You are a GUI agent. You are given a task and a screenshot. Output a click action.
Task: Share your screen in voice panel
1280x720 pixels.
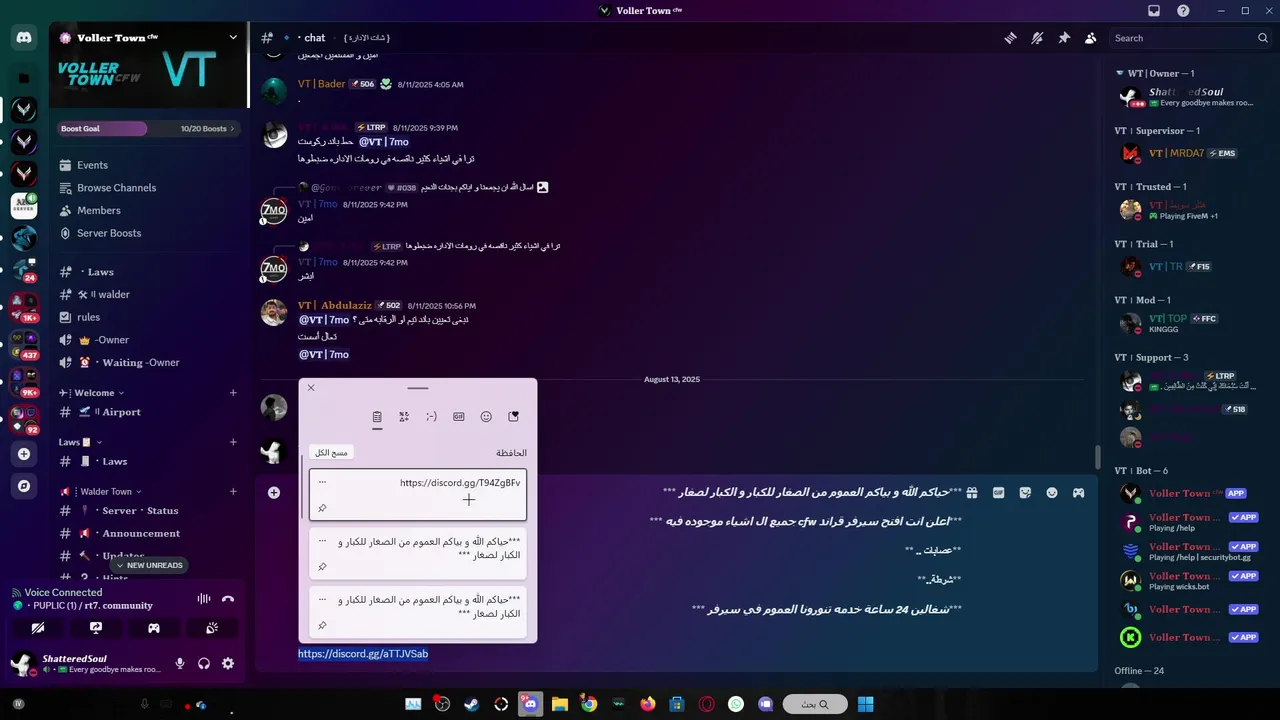96,628
